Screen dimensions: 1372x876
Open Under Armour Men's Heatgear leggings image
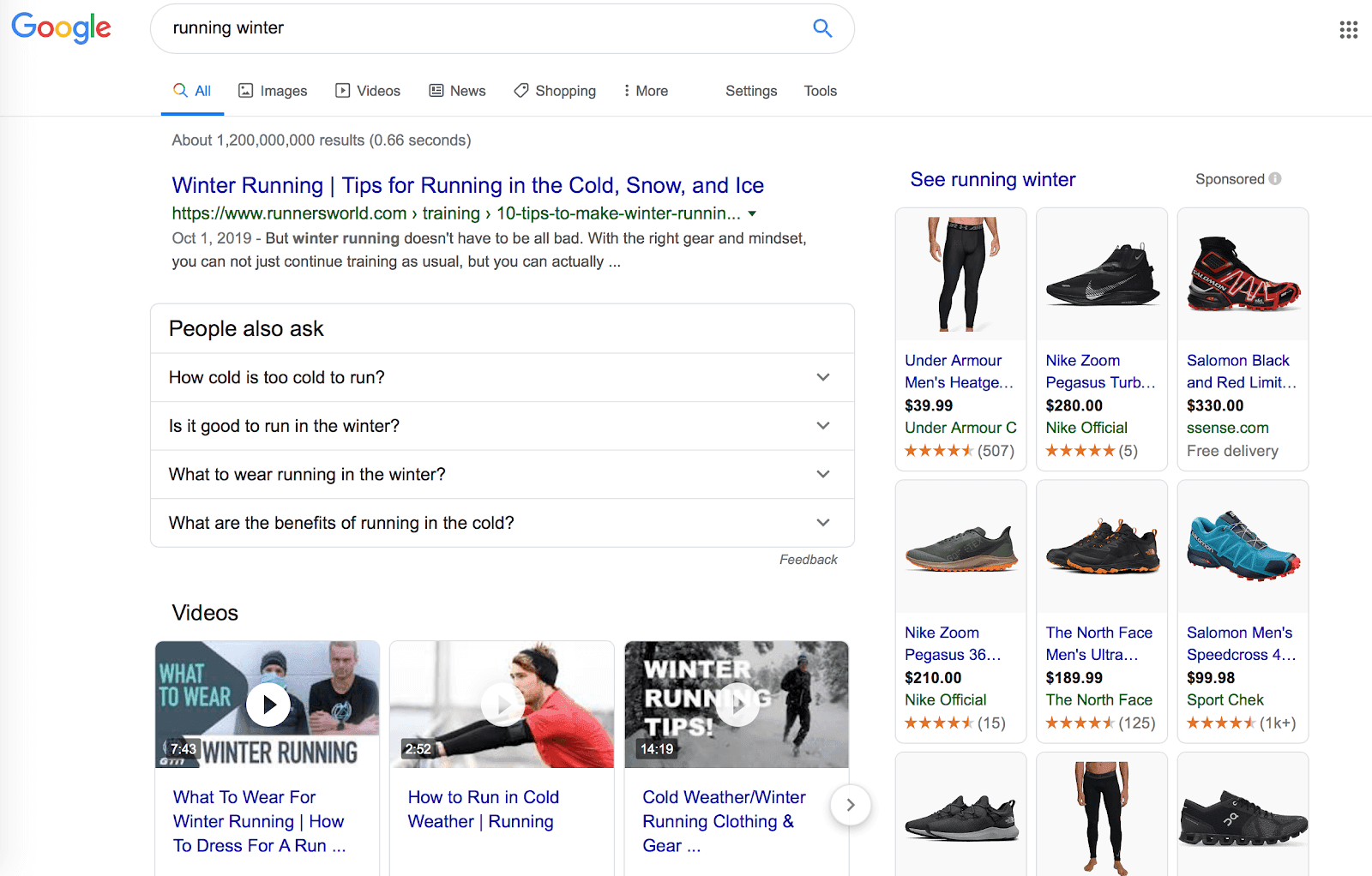961,274
